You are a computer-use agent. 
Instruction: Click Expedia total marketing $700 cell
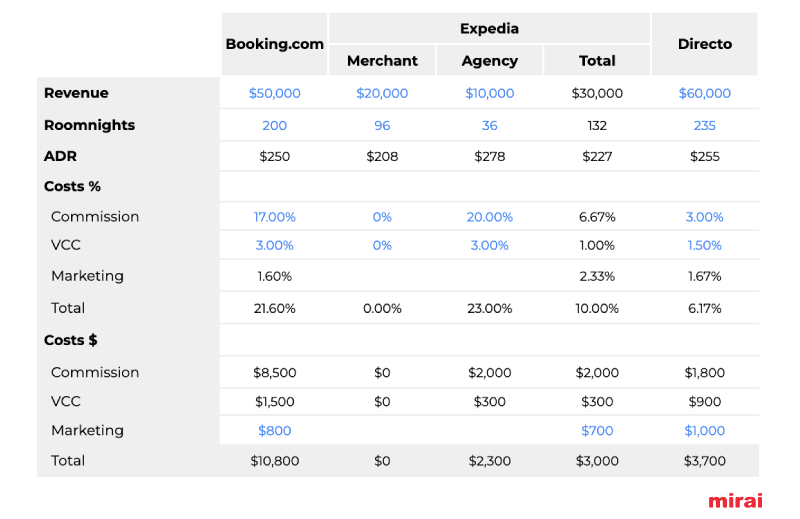point(597,431)
